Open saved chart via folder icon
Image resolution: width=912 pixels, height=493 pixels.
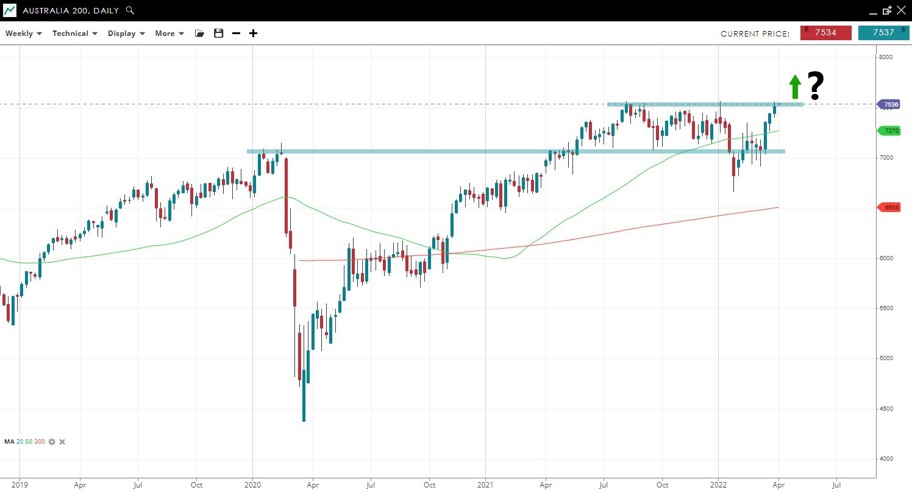click(199, 33)
